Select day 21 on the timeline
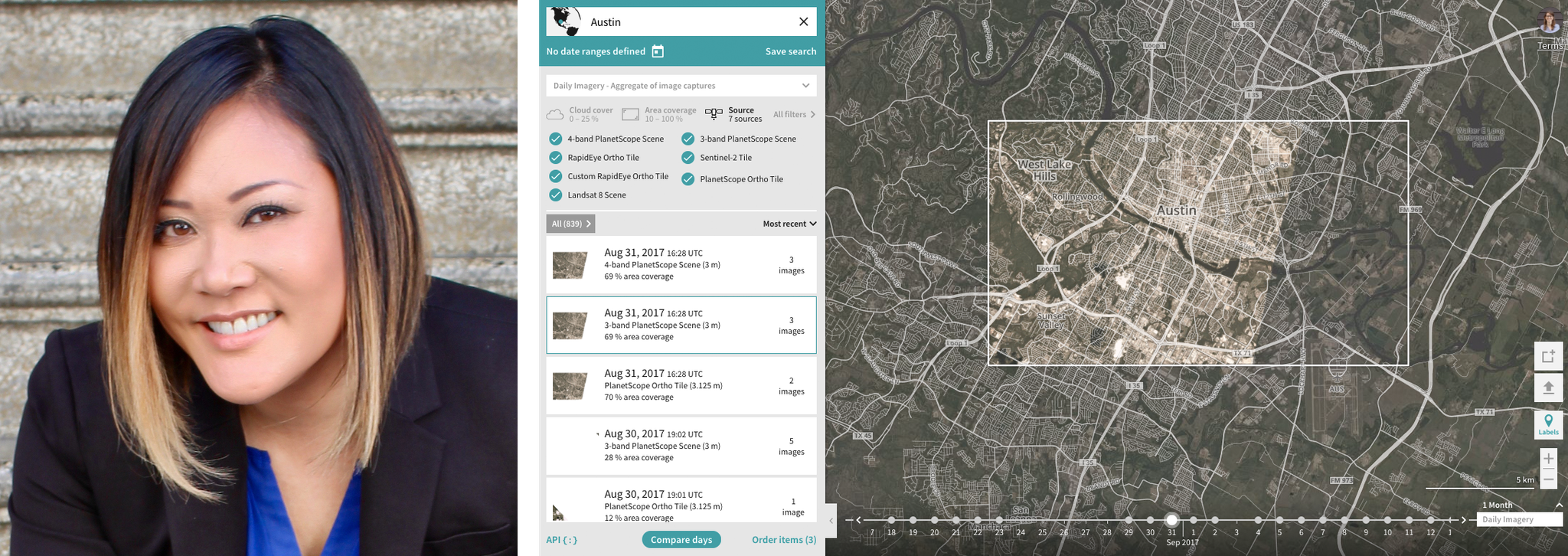This screenshot has height=556, width=1568. point(956,521)
